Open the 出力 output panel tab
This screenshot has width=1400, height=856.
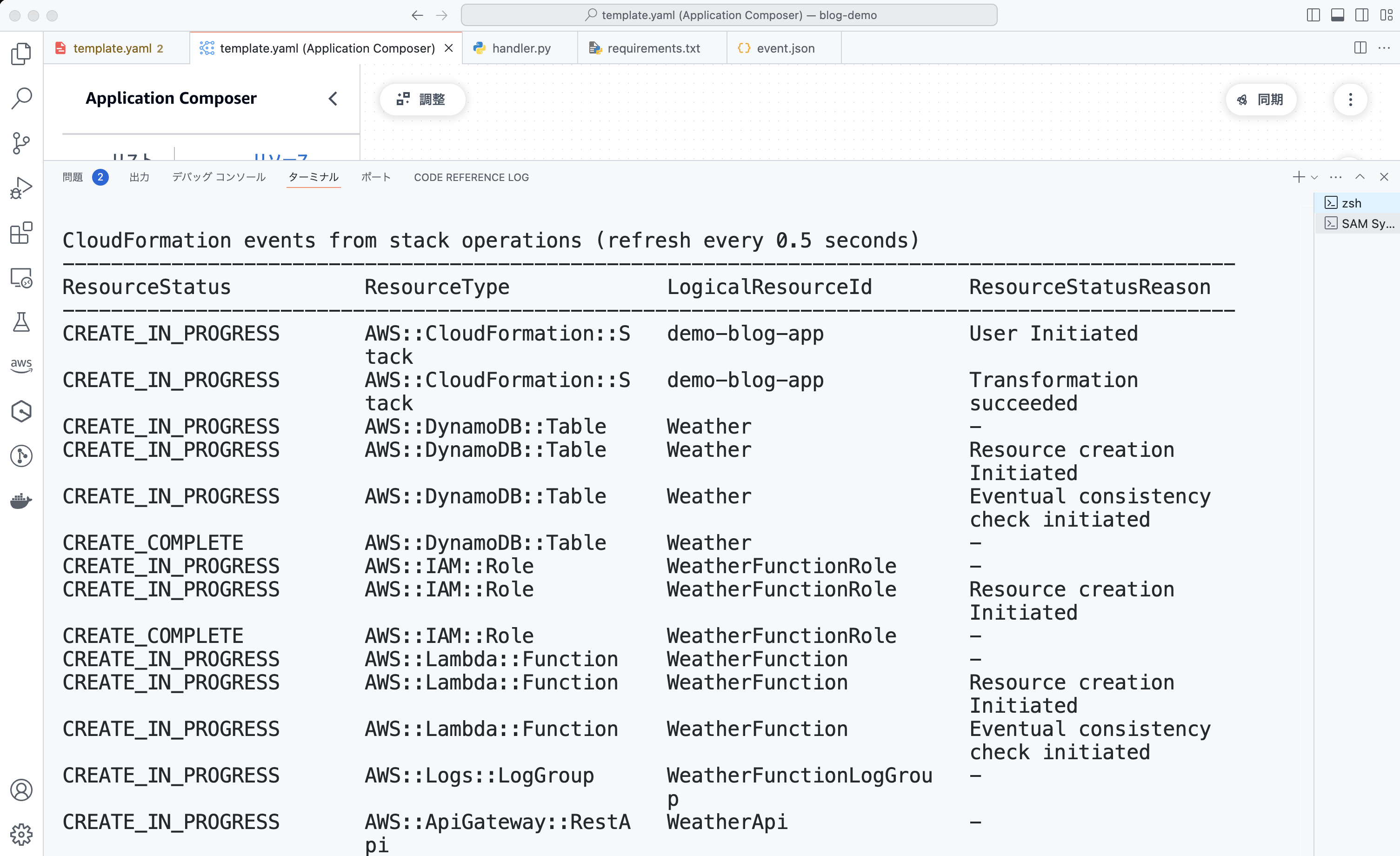tap(139, 177)
